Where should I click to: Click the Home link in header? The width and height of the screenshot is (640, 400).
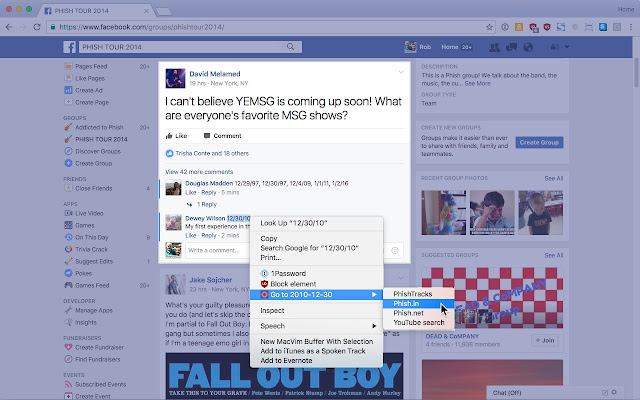click(449, 47)
